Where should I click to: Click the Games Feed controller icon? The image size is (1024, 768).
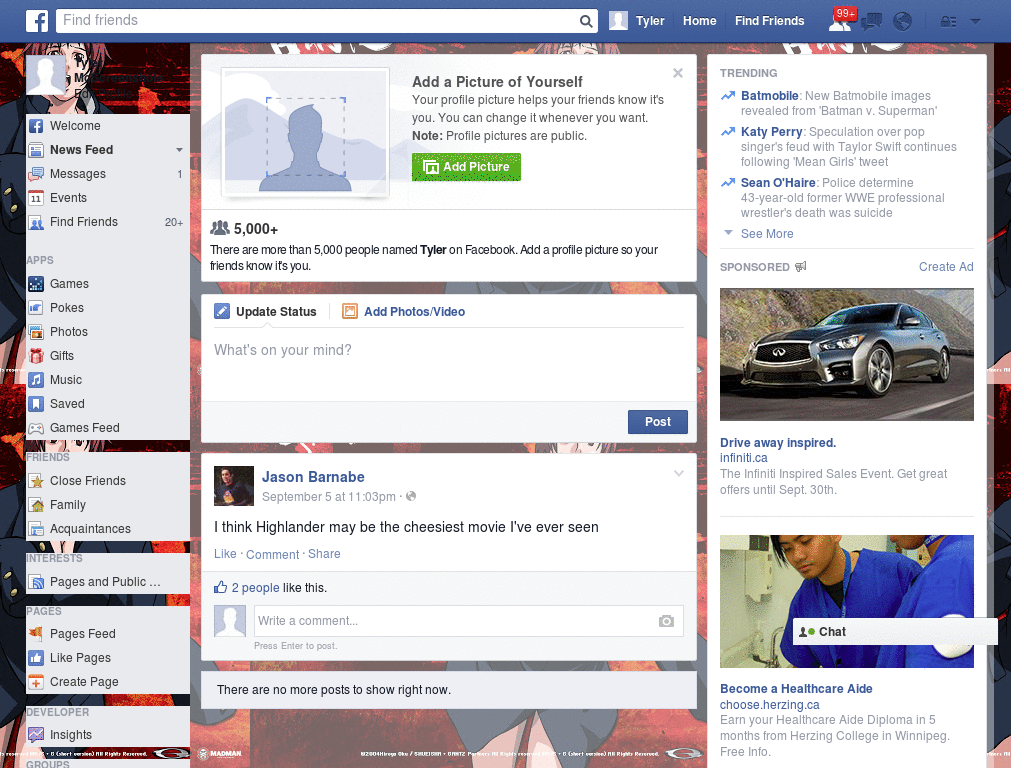36,428
